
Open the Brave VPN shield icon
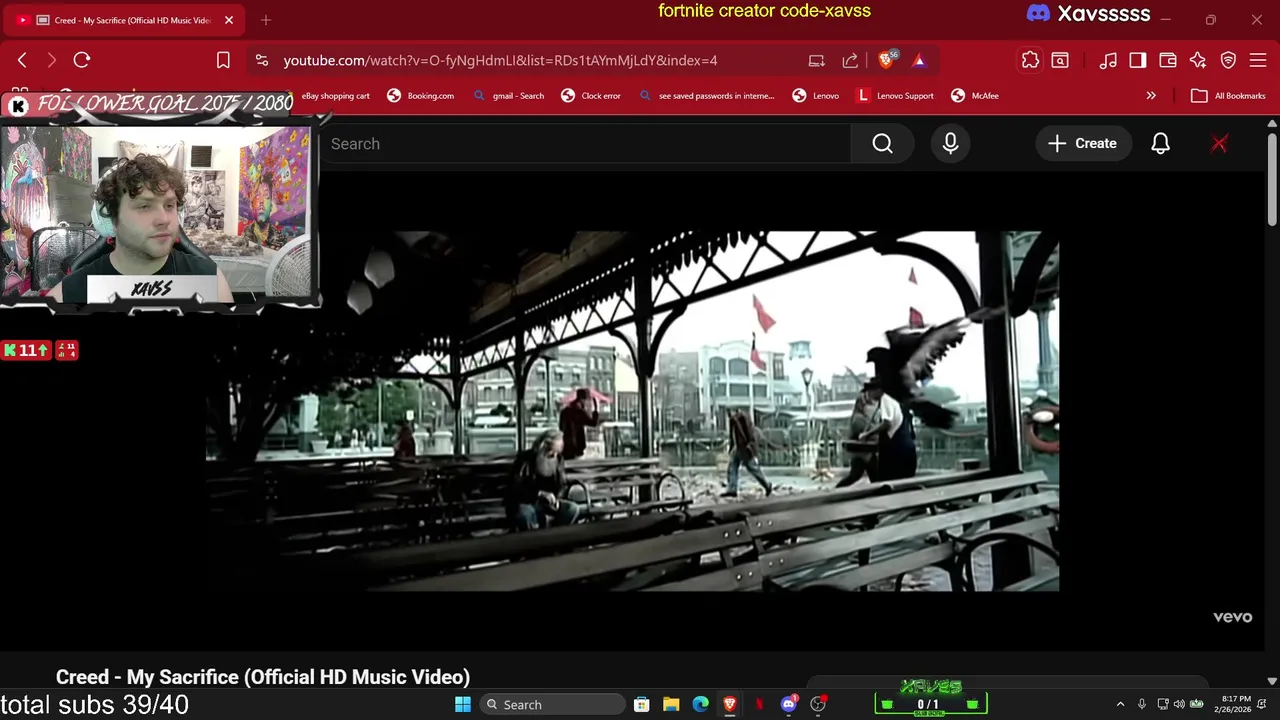coord(1228,60)
